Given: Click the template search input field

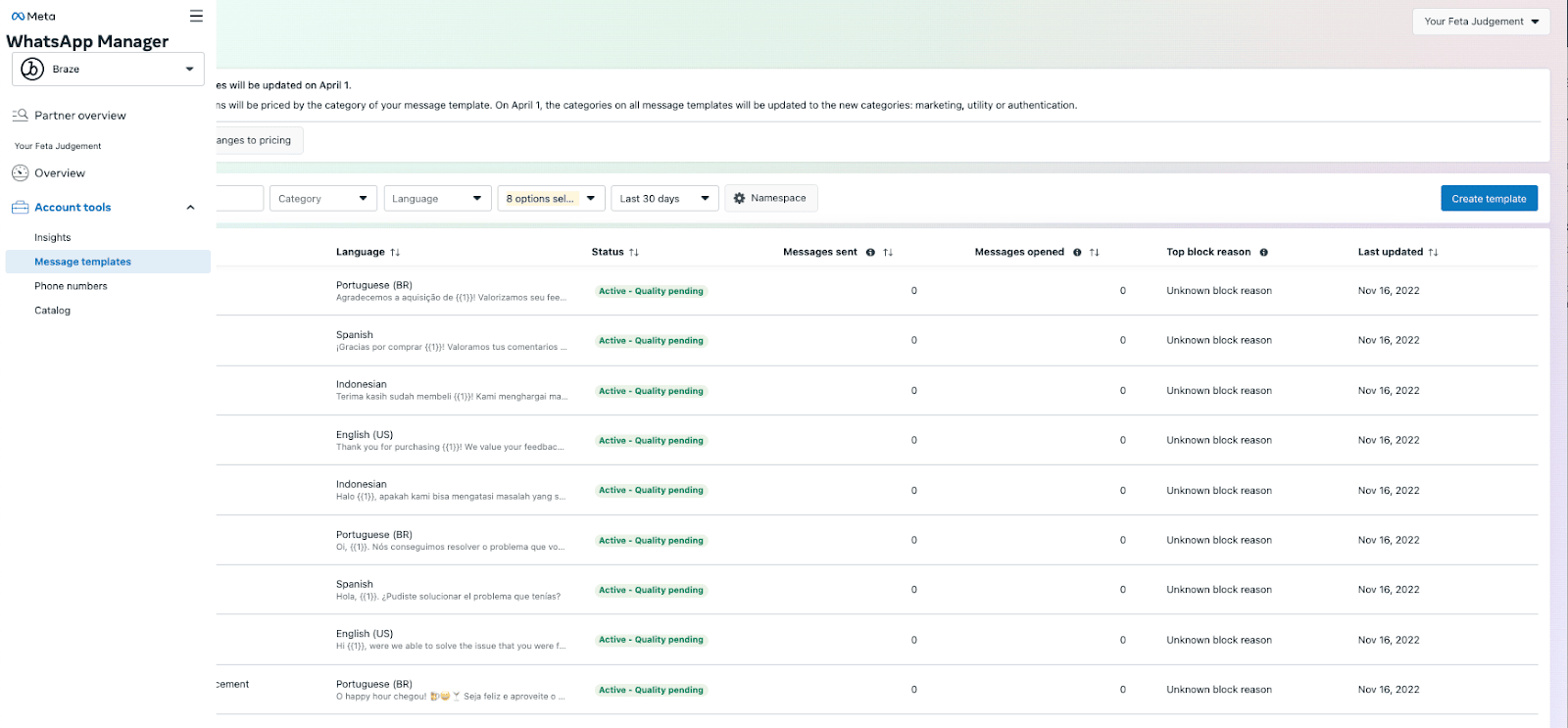Looking at the screenshot, I should 239,198.
